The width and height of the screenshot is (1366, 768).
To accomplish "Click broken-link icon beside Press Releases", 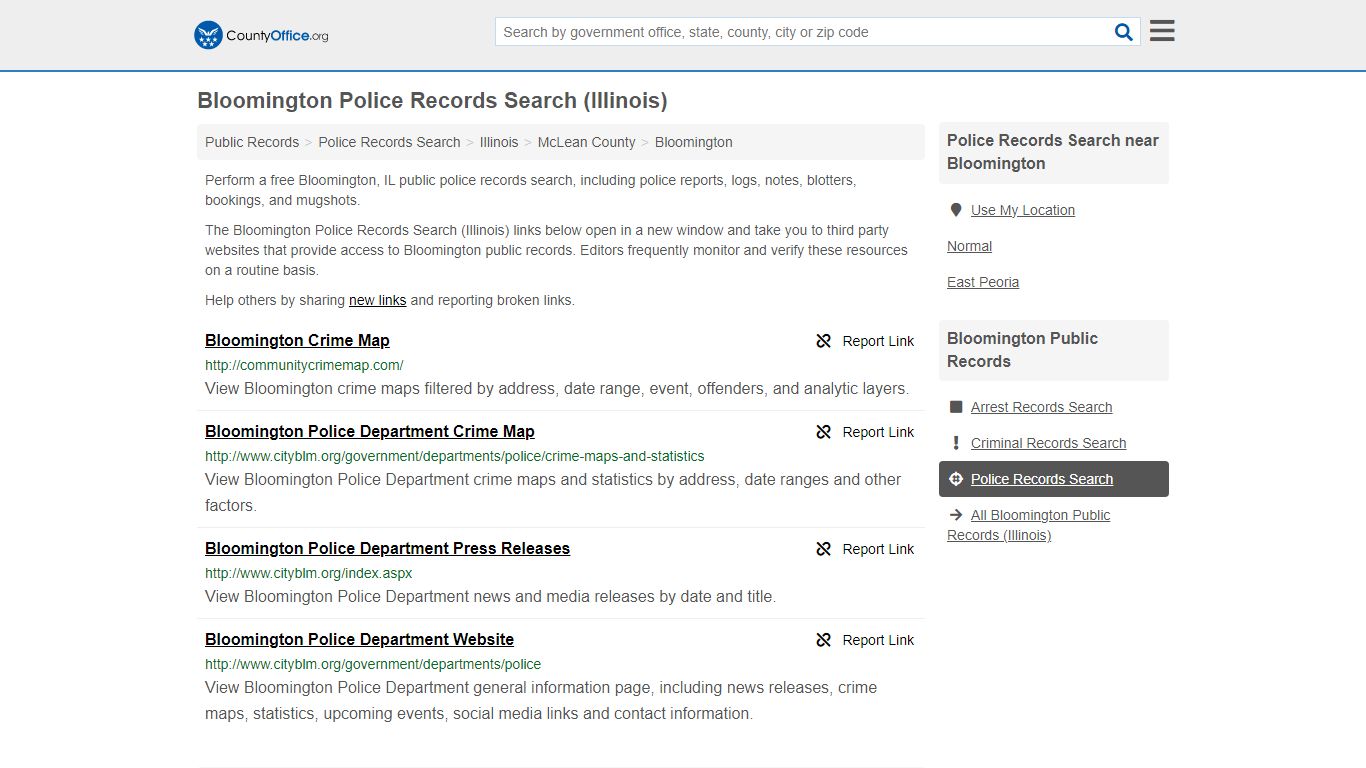I will pyautogui.click(x=824, y=549).
